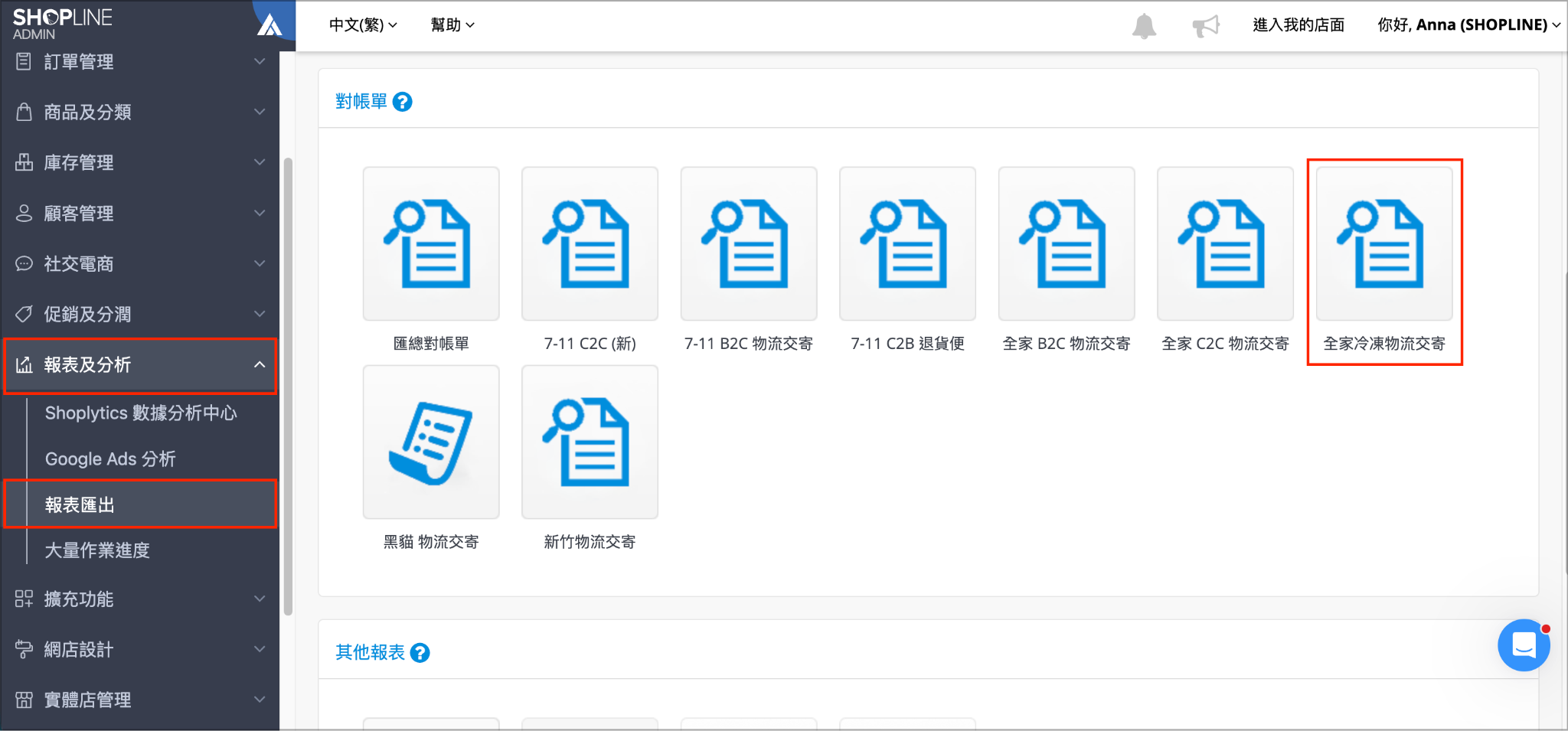Click the 7-11 C2C (新) label text
Viewport: 1568px width, 731px height.
[590, 344]
